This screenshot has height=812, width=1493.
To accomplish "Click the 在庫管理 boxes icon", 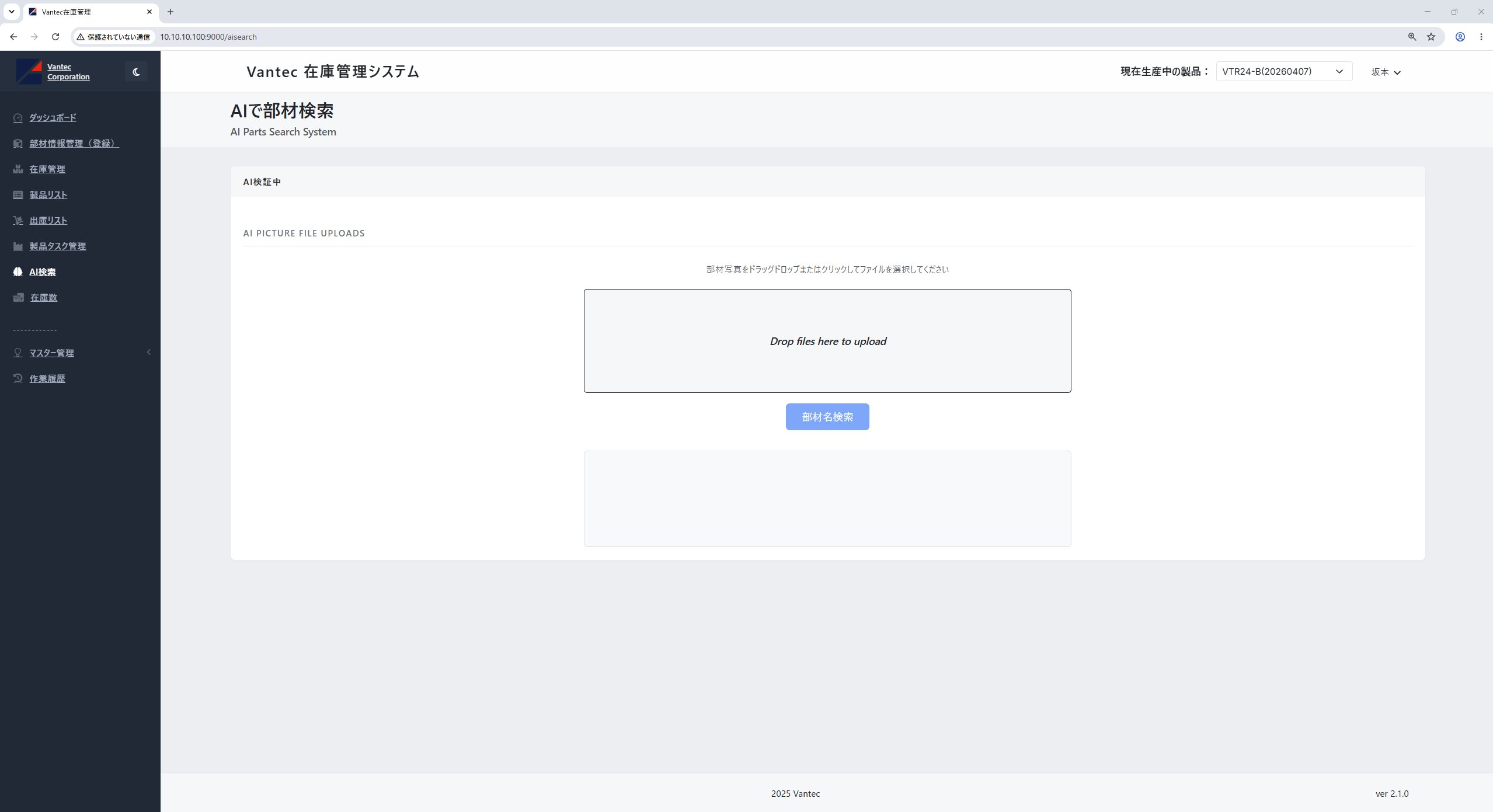I will [18, 169].
